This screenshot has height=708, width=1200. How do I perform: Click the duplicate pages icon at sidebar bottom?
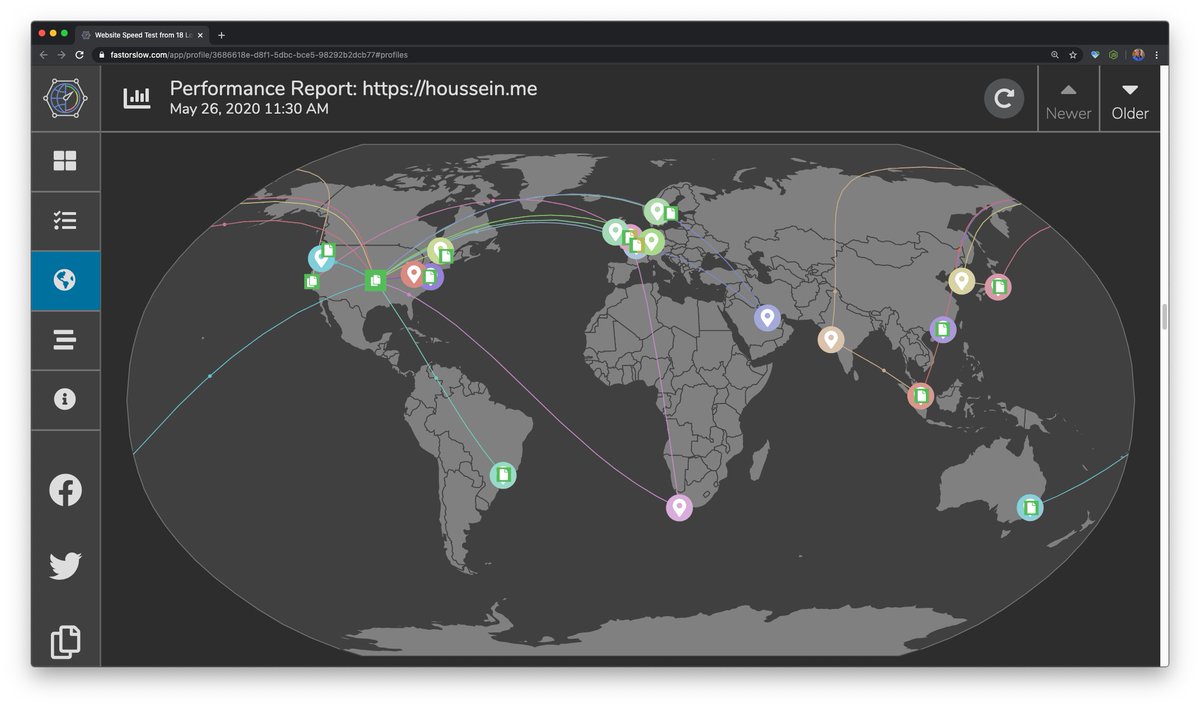coord(64,641)
